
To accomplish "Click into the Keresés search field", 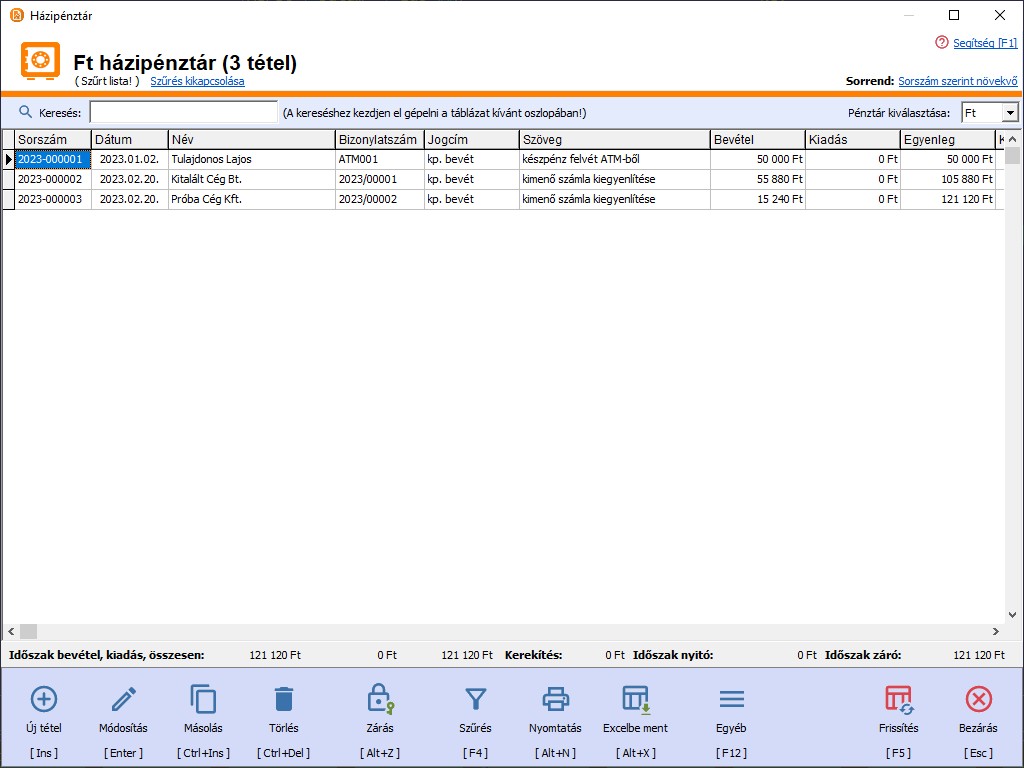I will tap(183, 112).
